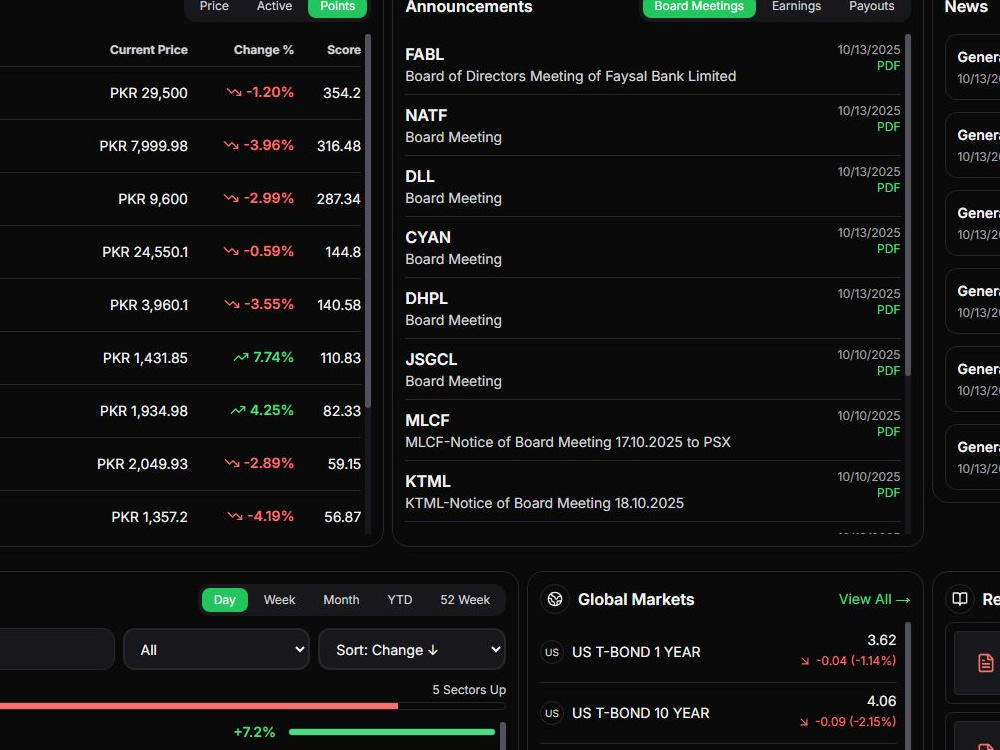Select the Day period toggle
Screen dimensions: 1000x750
coord(224,599)
